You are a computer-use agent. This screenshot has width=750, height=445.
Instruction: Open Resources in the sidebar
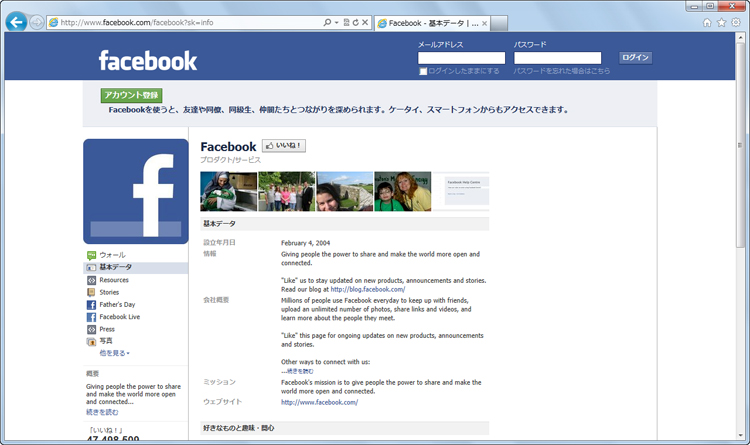coord(114,280)
